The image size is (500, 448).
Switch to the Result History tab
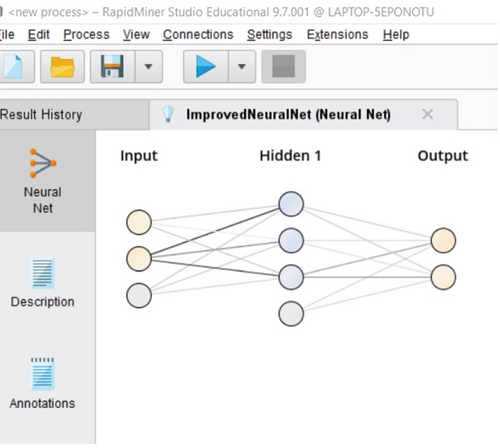41,115
